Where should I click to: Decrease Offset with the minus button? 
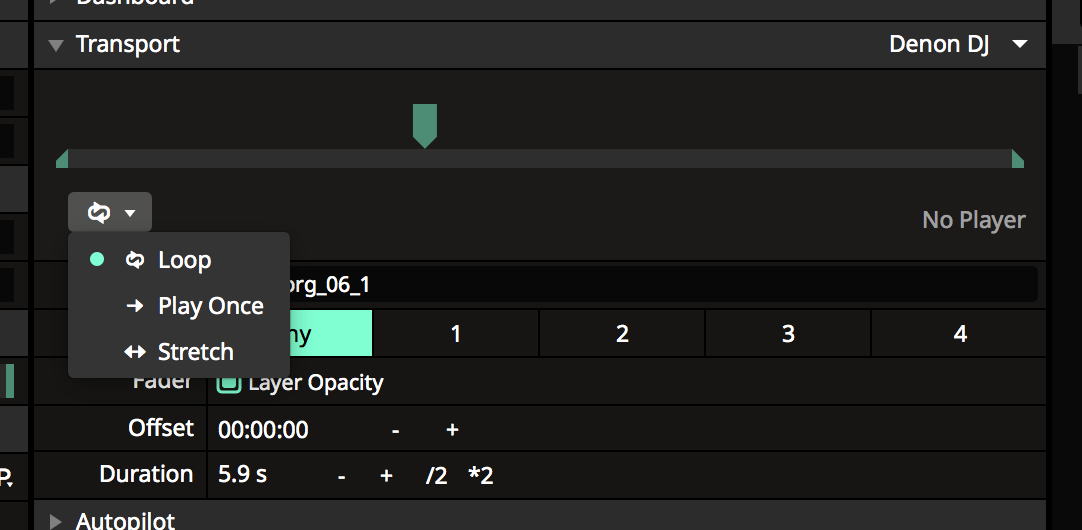(396, 430)
